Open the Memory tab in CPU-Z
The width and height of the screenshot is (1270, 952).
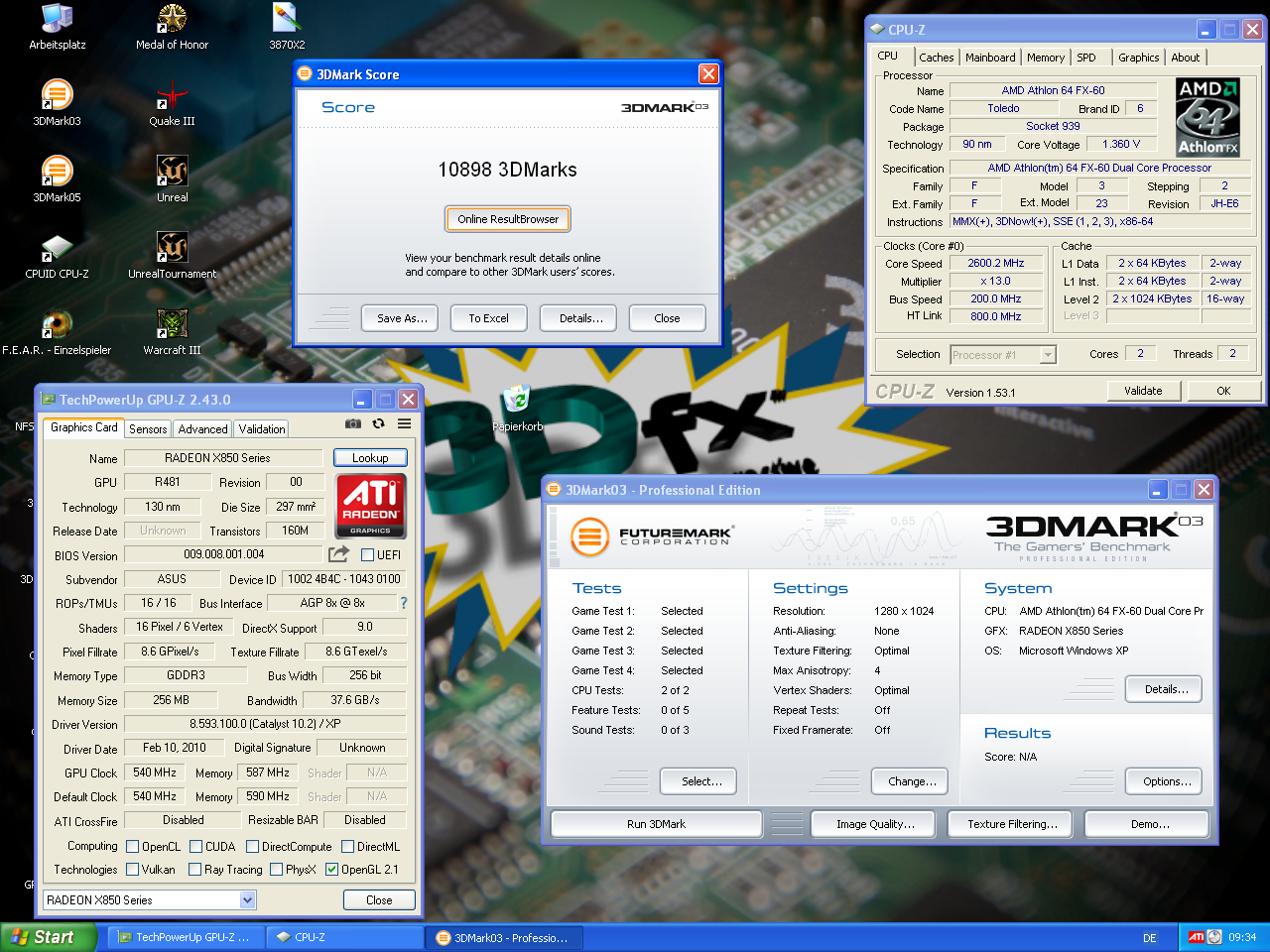[x=1046, y=58]
